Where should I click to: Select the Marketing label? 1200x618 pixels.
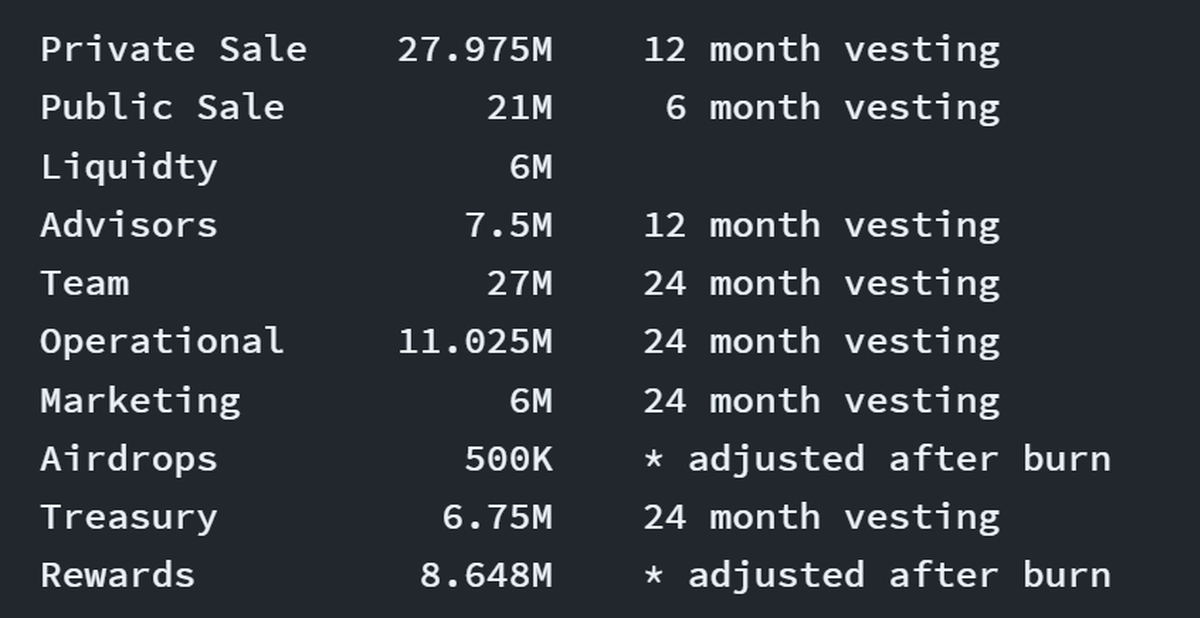[x=140, y=400]
